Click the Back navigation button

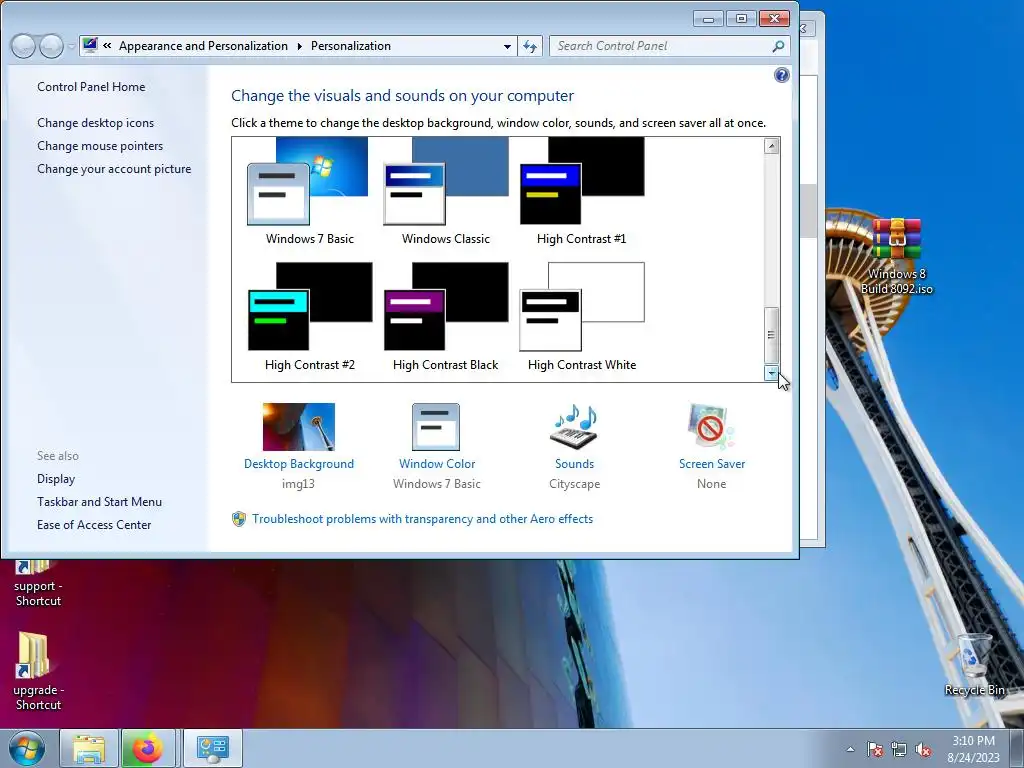[24, 46]
